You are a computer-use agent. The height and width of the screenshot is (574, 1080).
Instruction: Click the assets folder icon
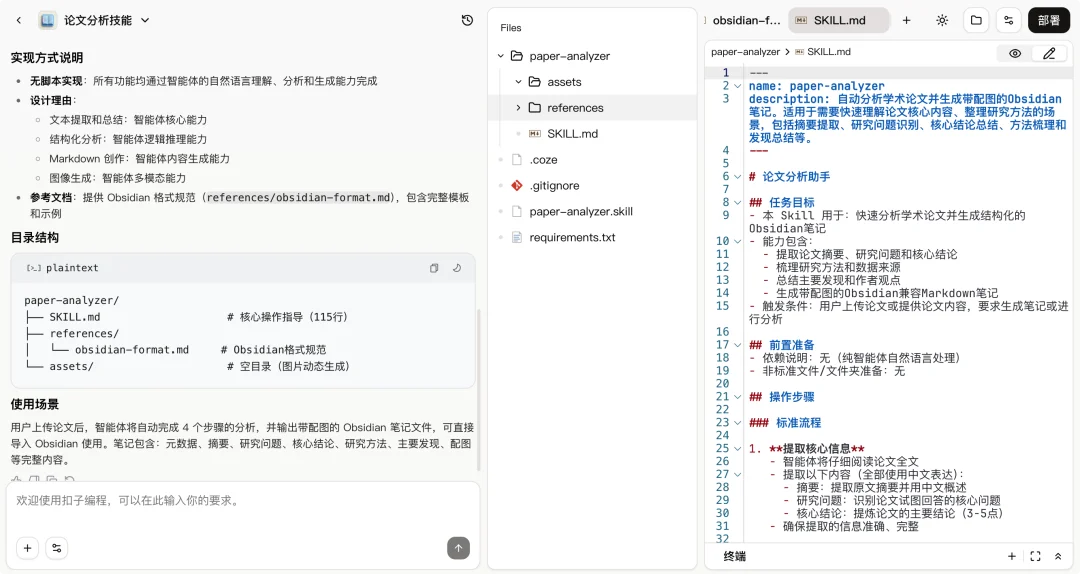click(x=534, y=82)
